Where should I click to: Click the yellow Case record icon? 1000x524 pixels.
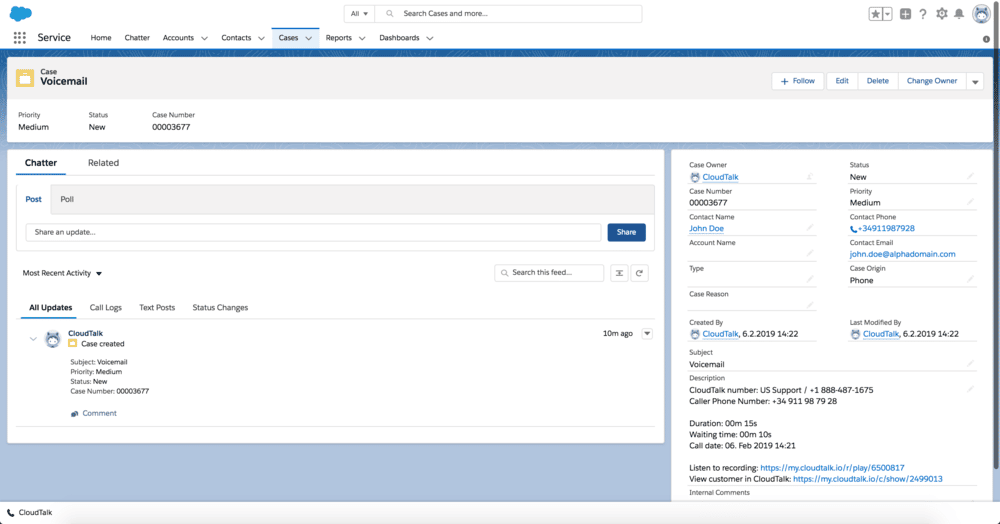click(25, 78)
